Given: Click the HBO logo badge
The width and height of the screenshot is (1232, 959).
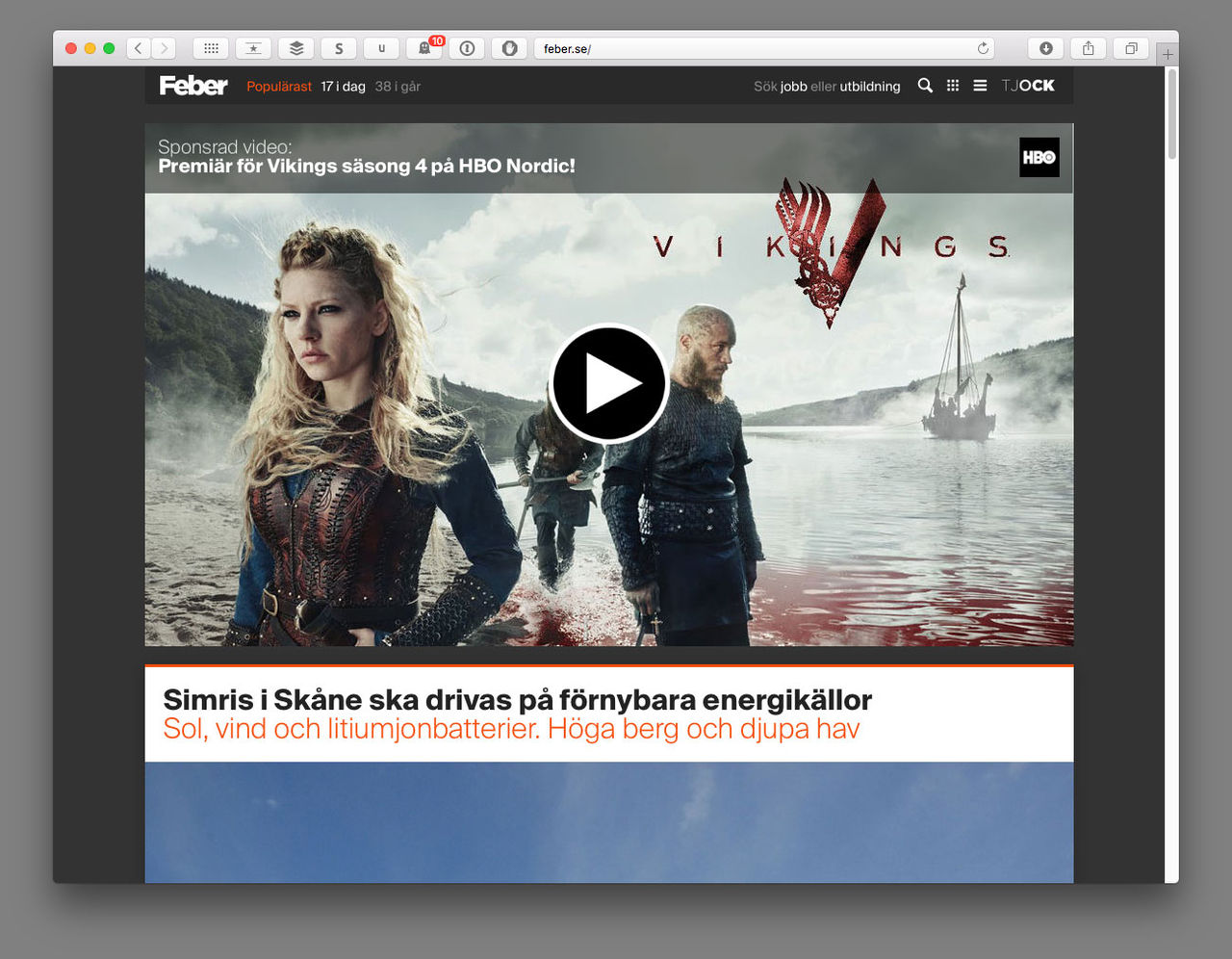Looking at the screenshot, I should (x=1039, y=157).
